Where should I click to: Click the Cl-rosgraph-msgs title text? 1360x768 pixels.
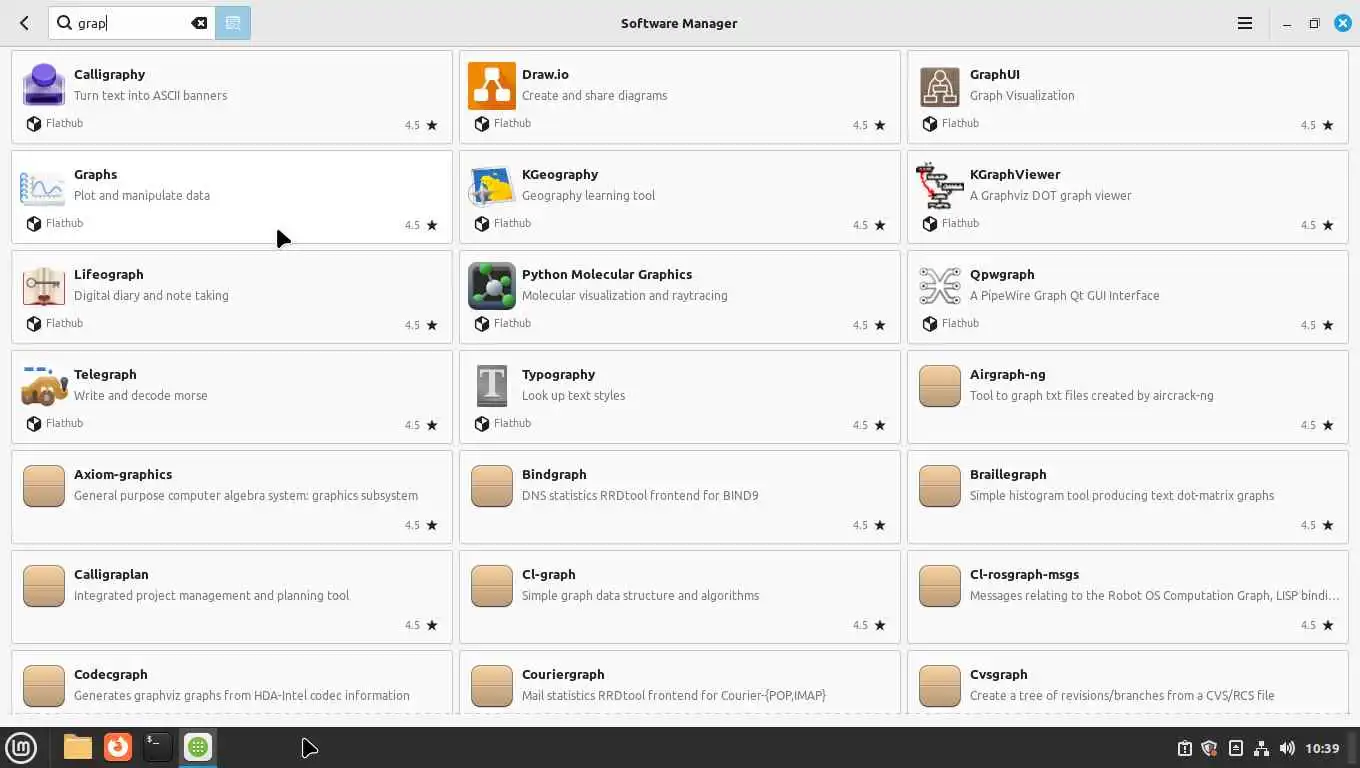click(1024, 575)
